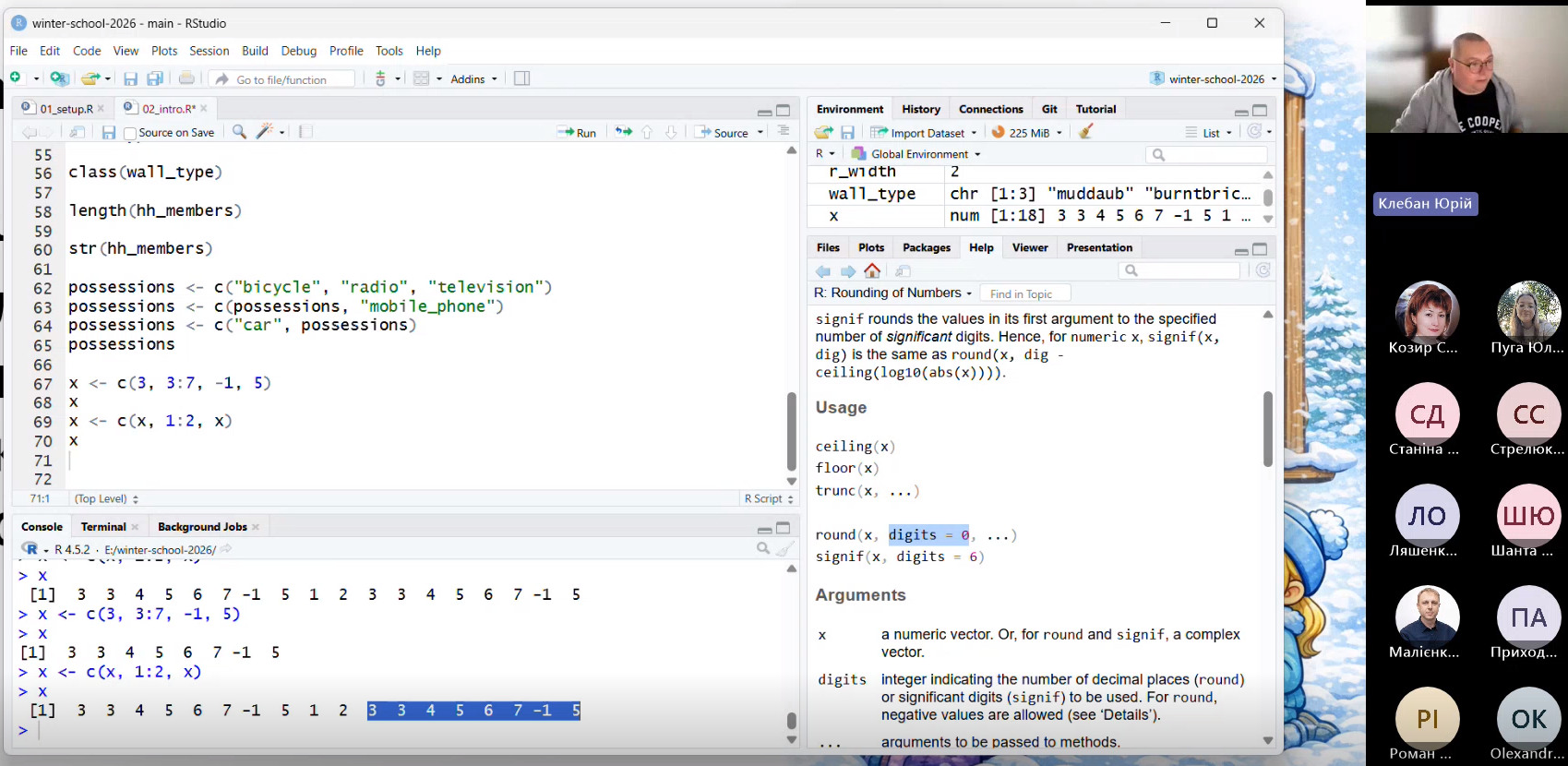Click the Find in Topic field
Viewport: 1568px width, 766px height.
[1024, 293]
